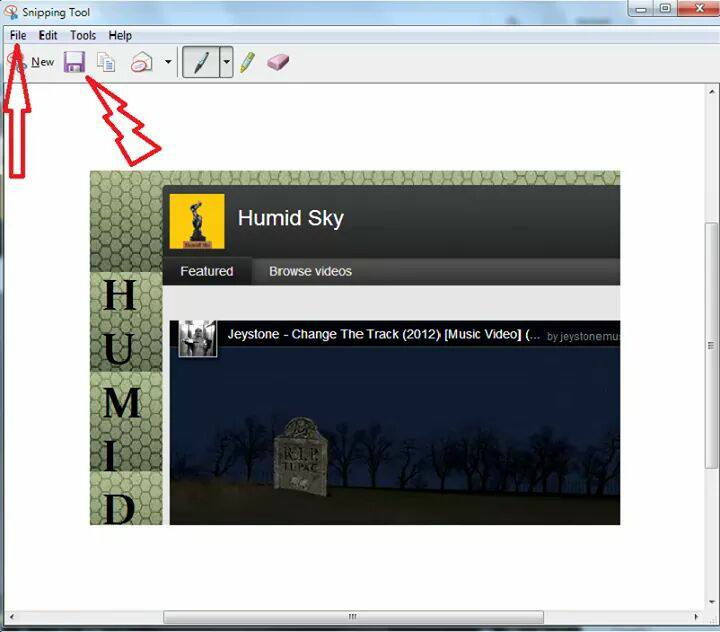Switch to the Featured tab
Screen dimensions: 720x632
coord(206,271)
